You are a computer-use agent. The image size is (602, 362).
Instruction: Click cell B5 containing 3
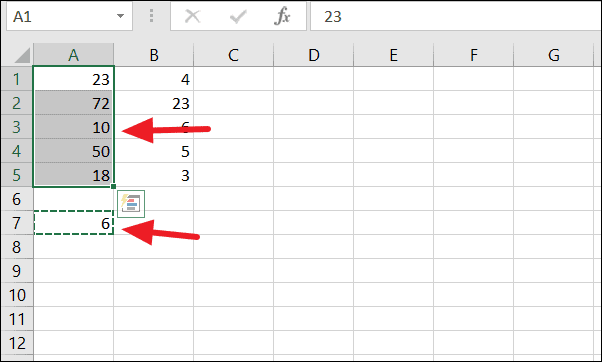pos(154,175)
